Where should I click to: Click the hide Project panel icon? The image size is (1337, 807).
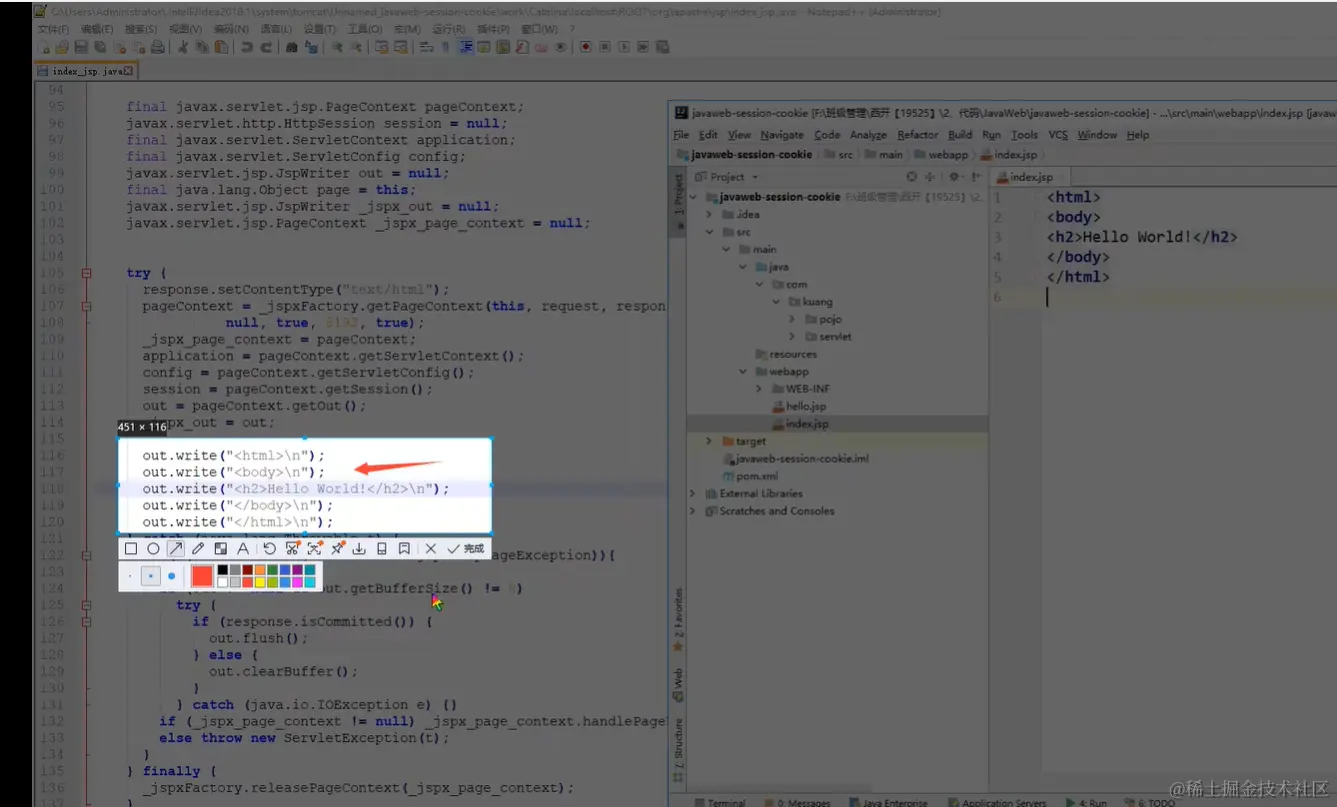click(975, 177)
